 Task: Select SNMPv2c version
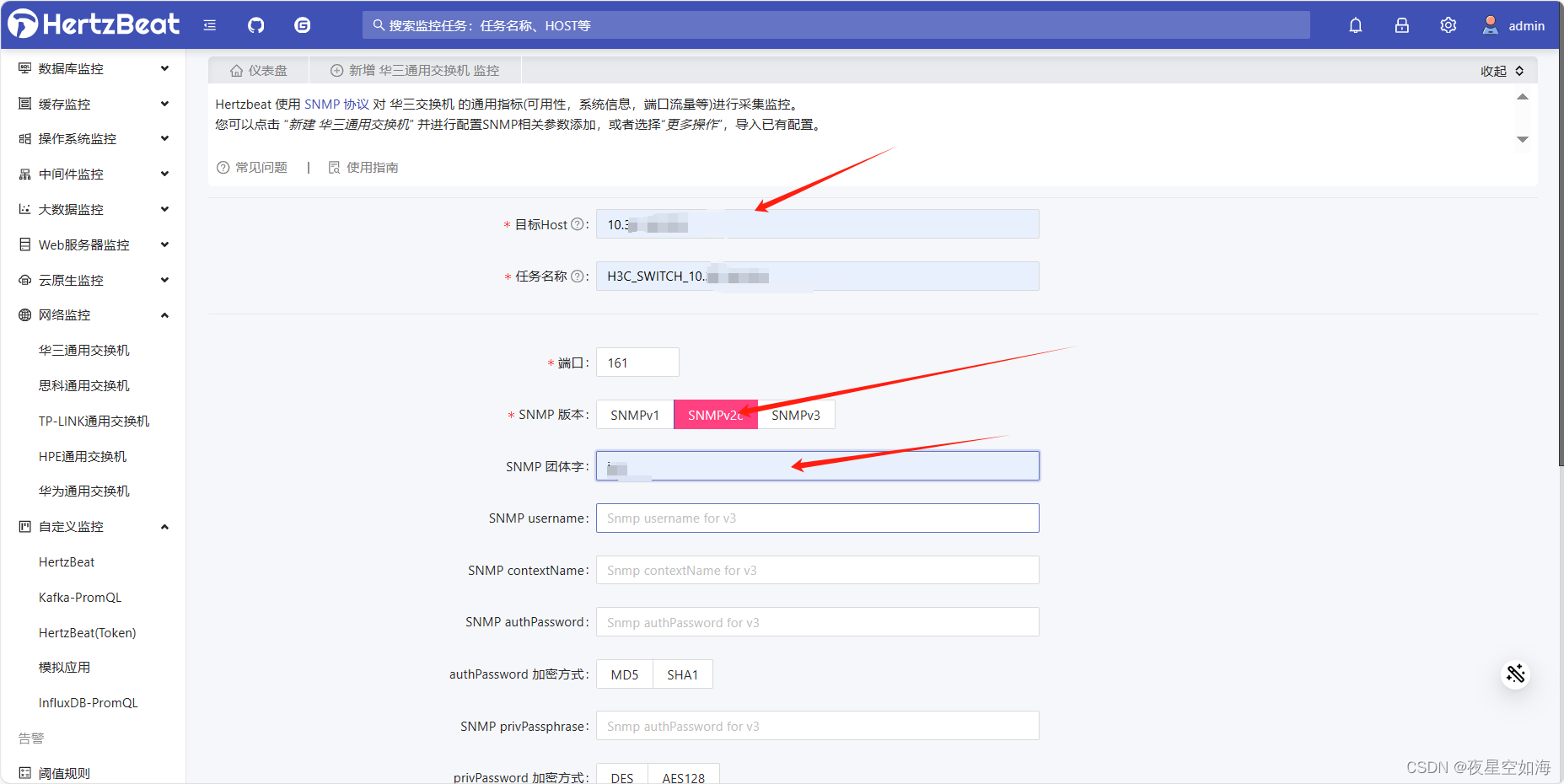tap(716, 415)
